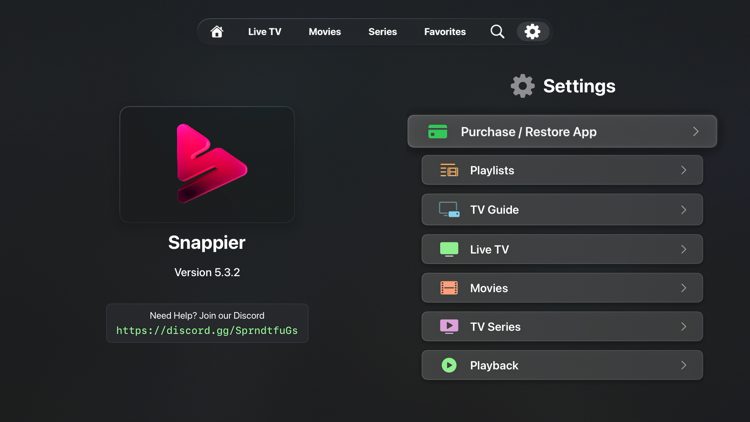Open the Discord invite link
Screen dimensions: 750x422
pyautogui.click(x=207, y=331)
